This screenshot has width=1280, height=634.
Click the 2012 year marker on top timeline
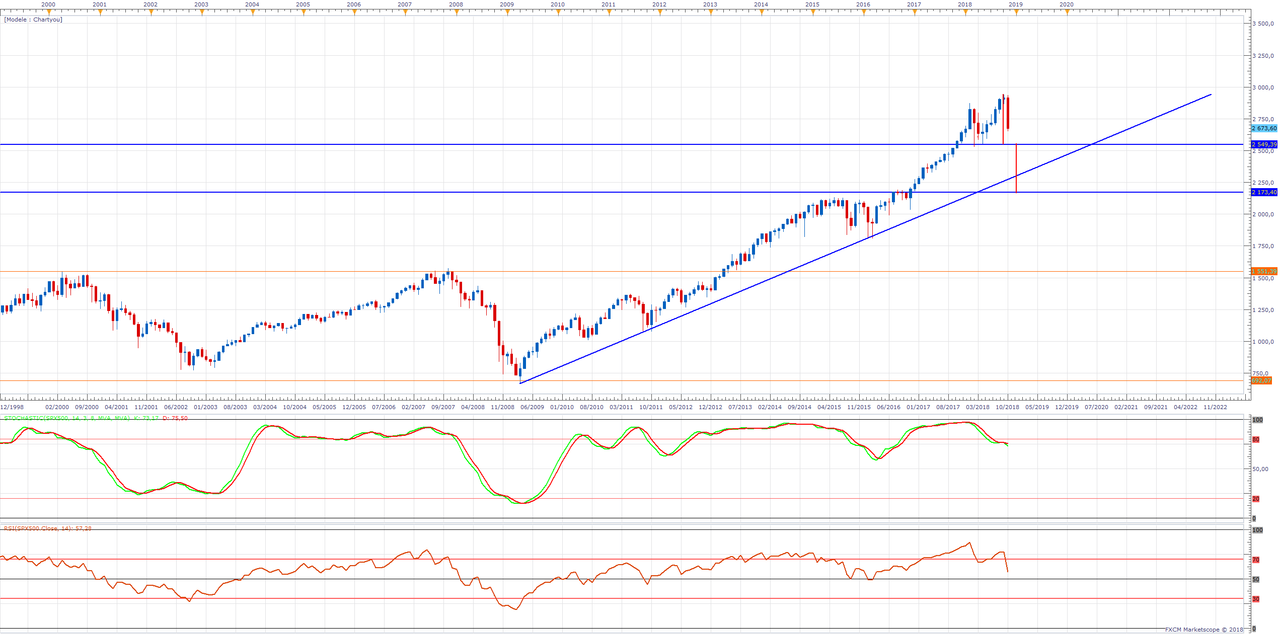[x=659, y=4]
